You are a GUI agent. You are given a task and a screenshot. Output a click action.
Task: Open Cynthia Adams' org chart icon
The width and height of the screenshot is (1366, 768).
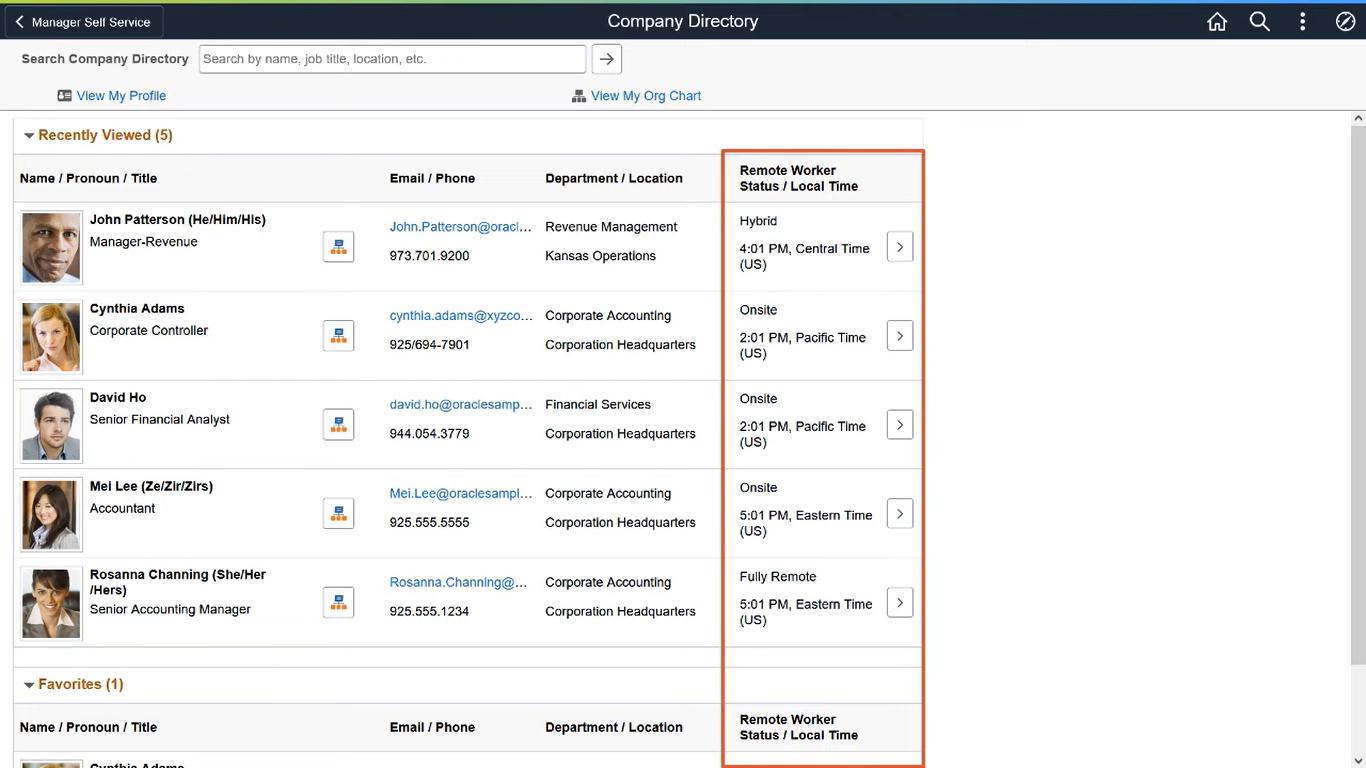click(338, 335)
